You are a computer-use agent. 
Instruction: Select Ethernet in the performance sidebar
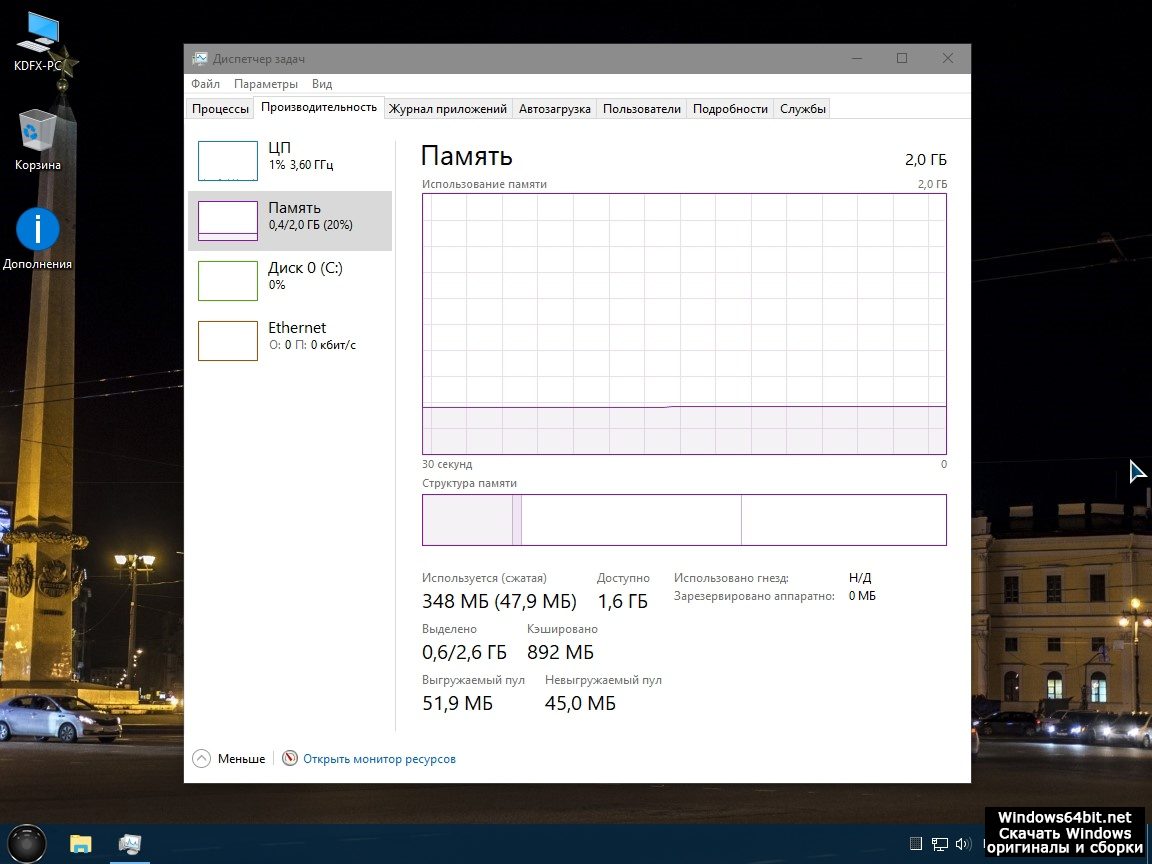pos(290,340)
